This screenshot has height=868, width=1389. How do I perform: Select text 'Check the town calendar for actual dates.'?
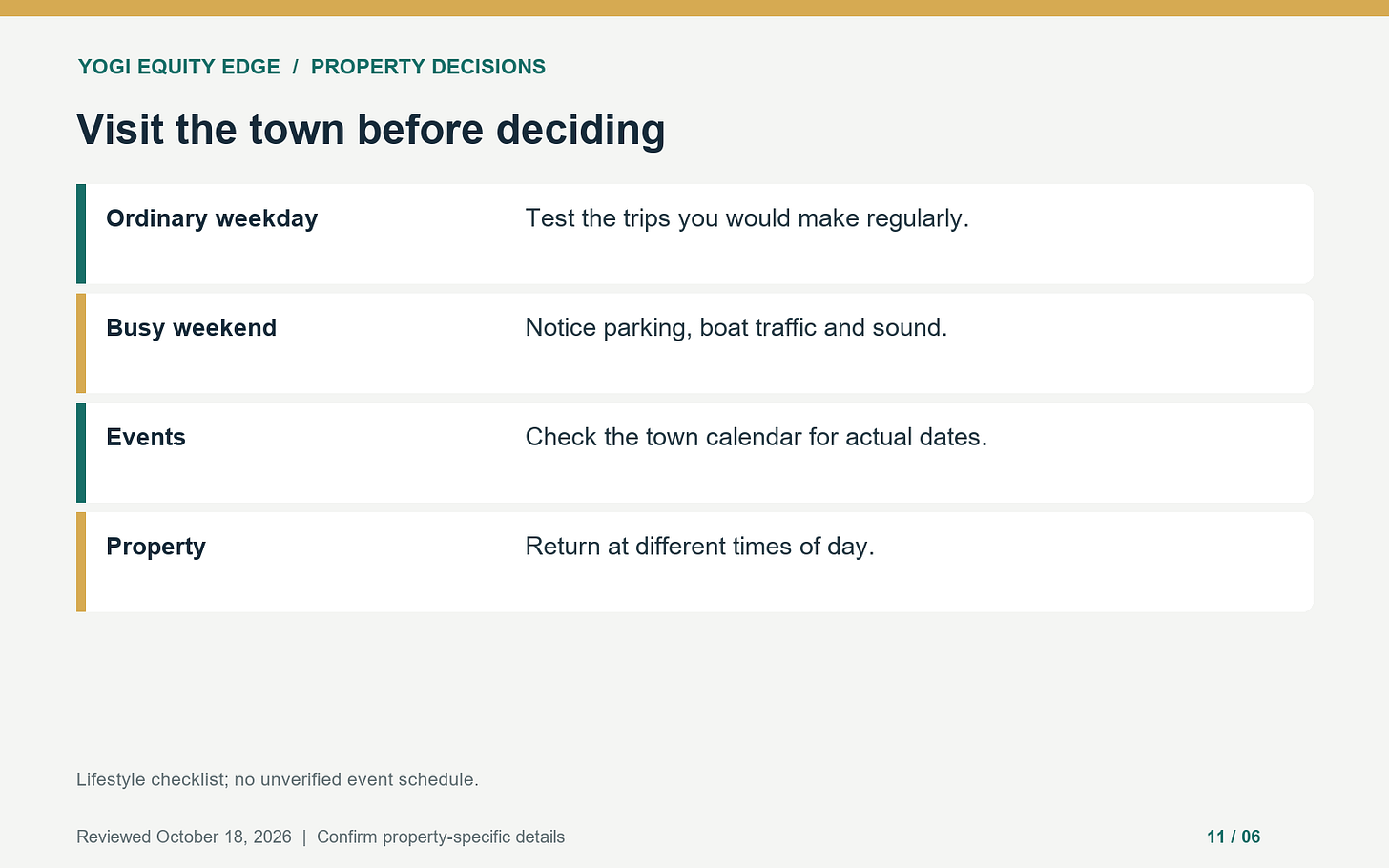point(757,437)
